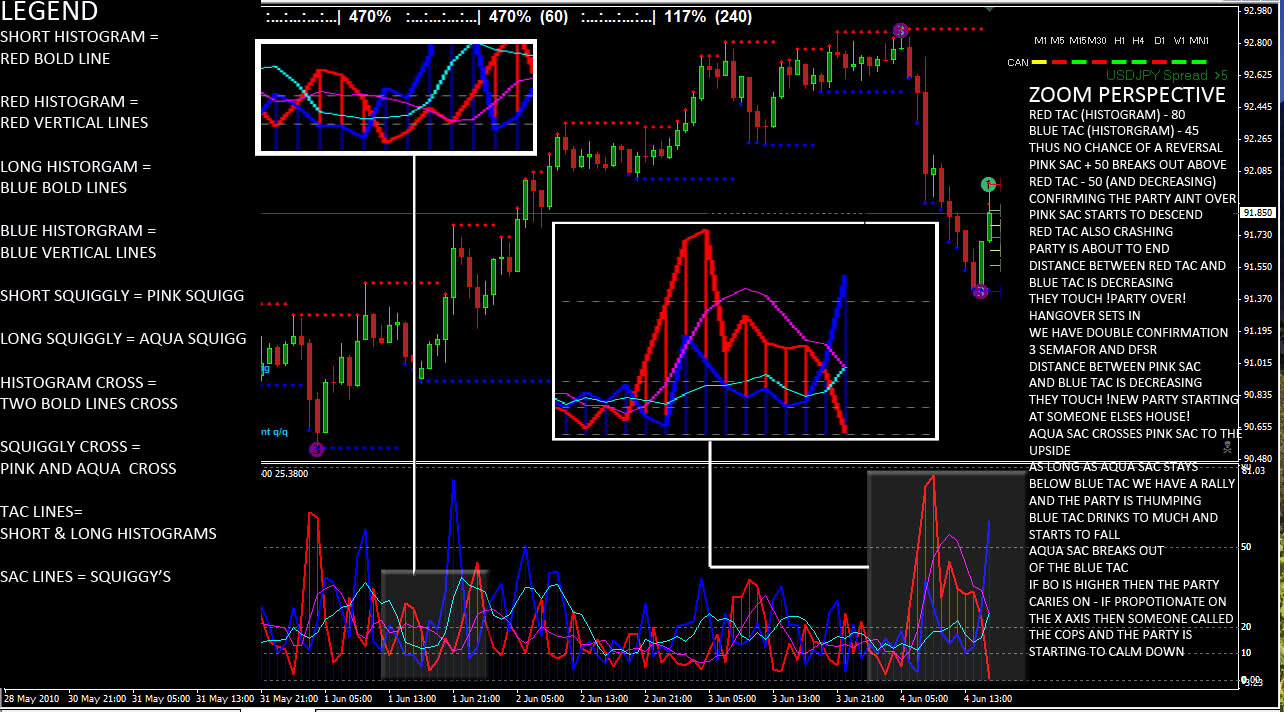This screenshot has width=1284, height=712.
Task: Select the M1 timeframe label
Action: click(x=1041, y=41)
